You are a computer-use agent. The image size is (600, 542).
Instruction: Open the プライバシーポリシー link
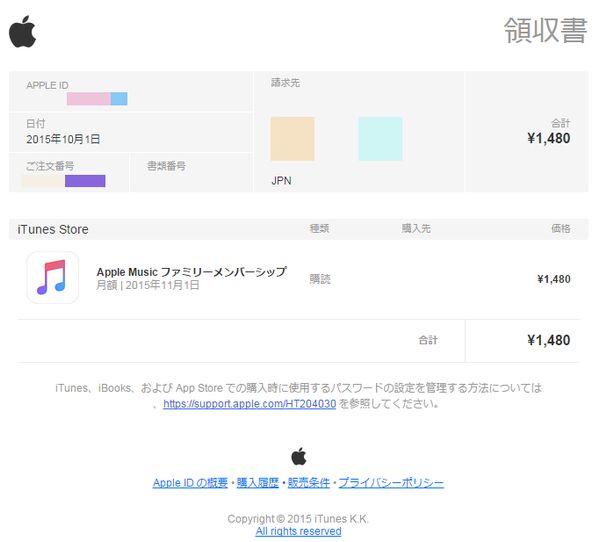[x=390, y=483]
